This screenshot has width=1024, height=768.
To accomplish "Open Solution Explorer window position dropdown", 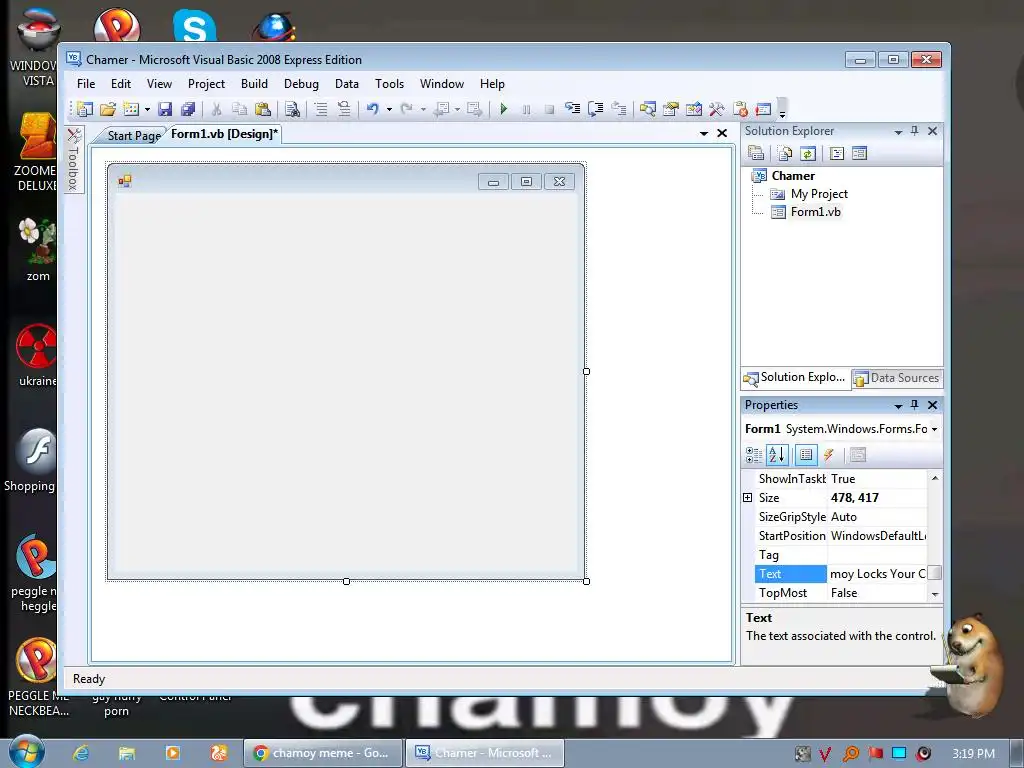I will [x=898, y=132].
